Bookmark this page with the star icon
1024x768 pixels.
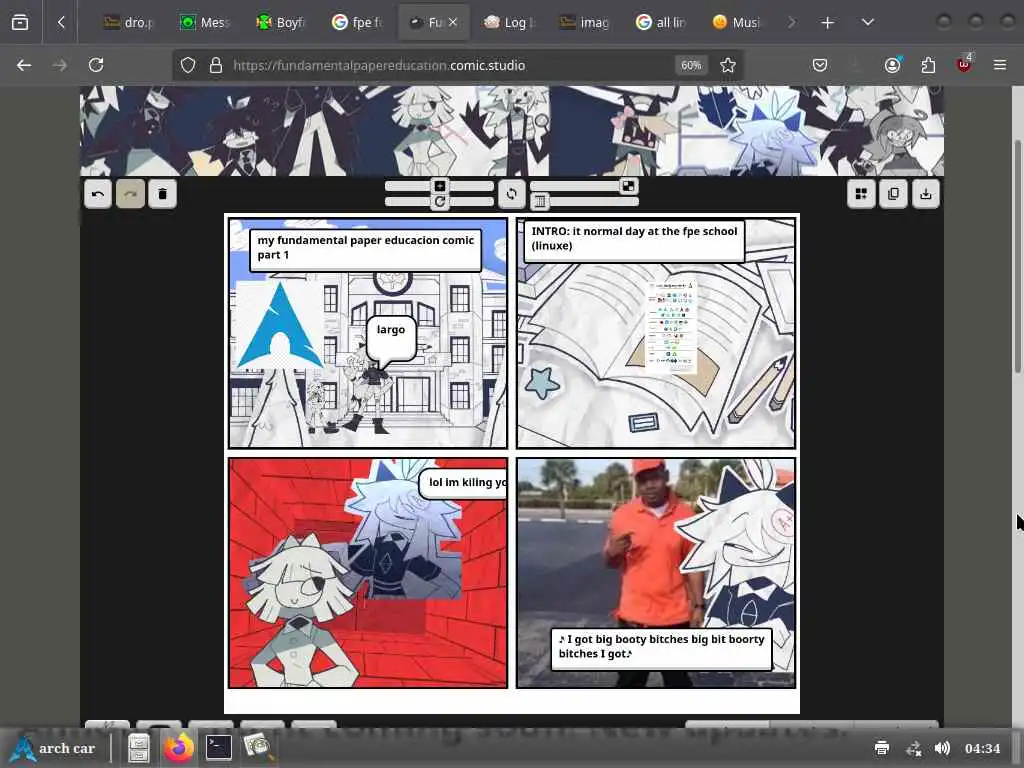pos(728,65)
